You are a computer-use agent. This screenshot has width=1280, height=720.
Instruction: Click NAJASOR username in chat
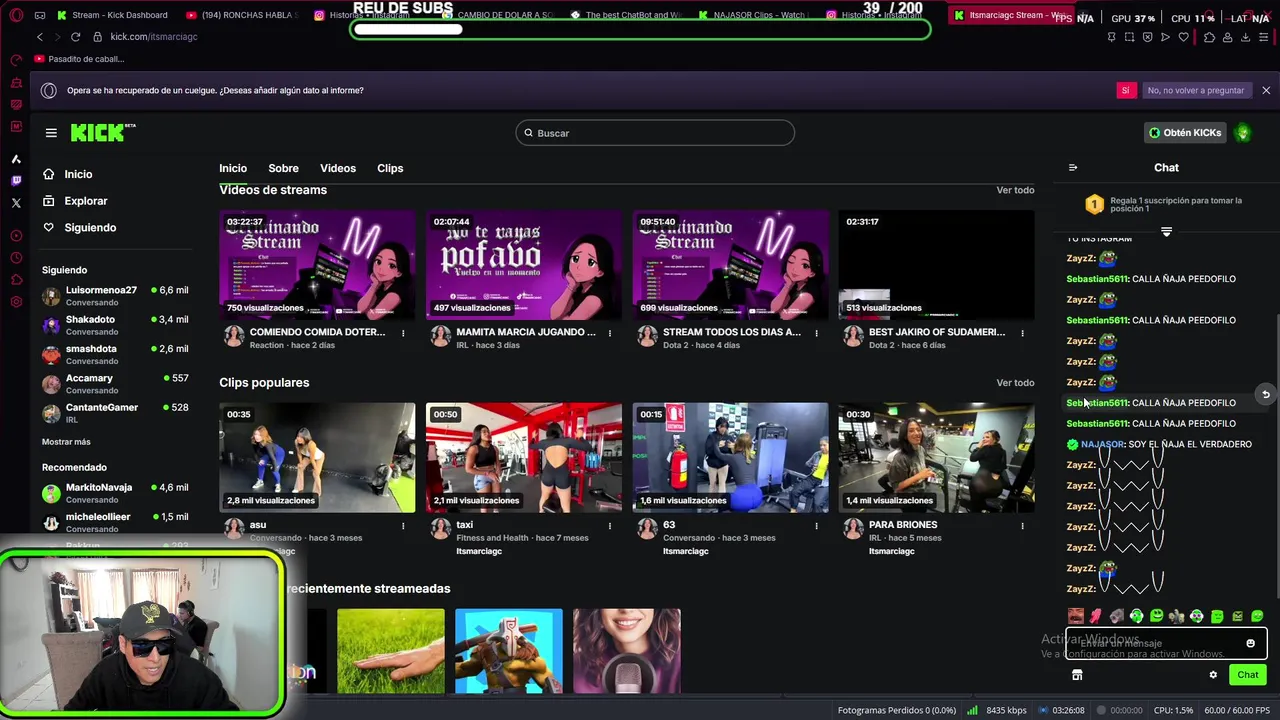point(1102,444)
